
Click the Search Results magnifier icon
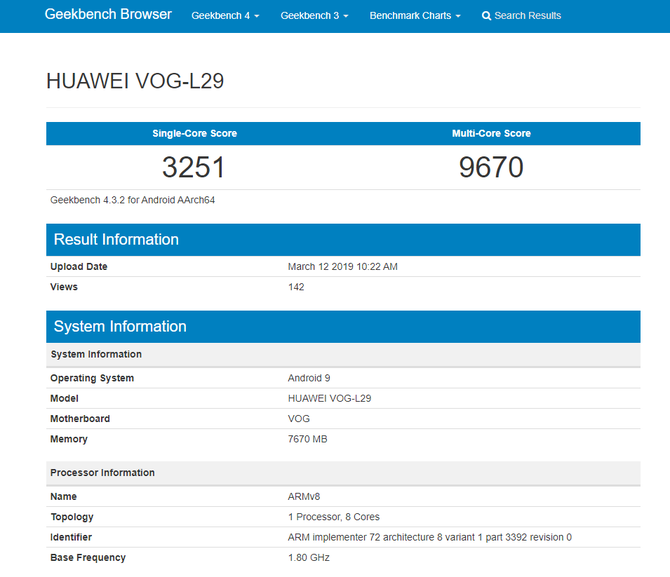(486, 16)
